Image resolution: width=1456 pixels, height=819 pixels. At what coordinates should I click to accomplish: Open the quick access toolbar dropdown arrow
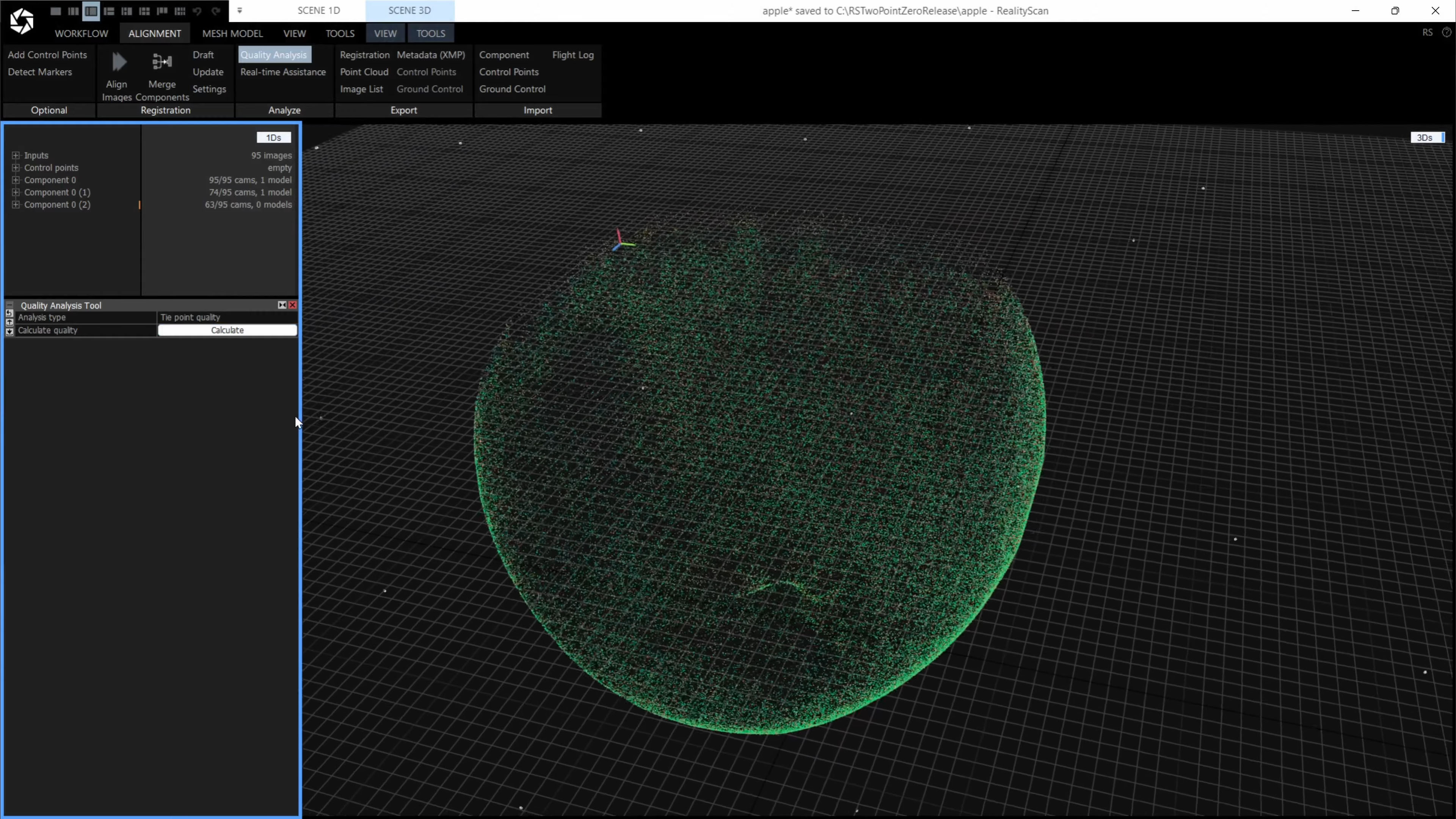pos(240,11)
